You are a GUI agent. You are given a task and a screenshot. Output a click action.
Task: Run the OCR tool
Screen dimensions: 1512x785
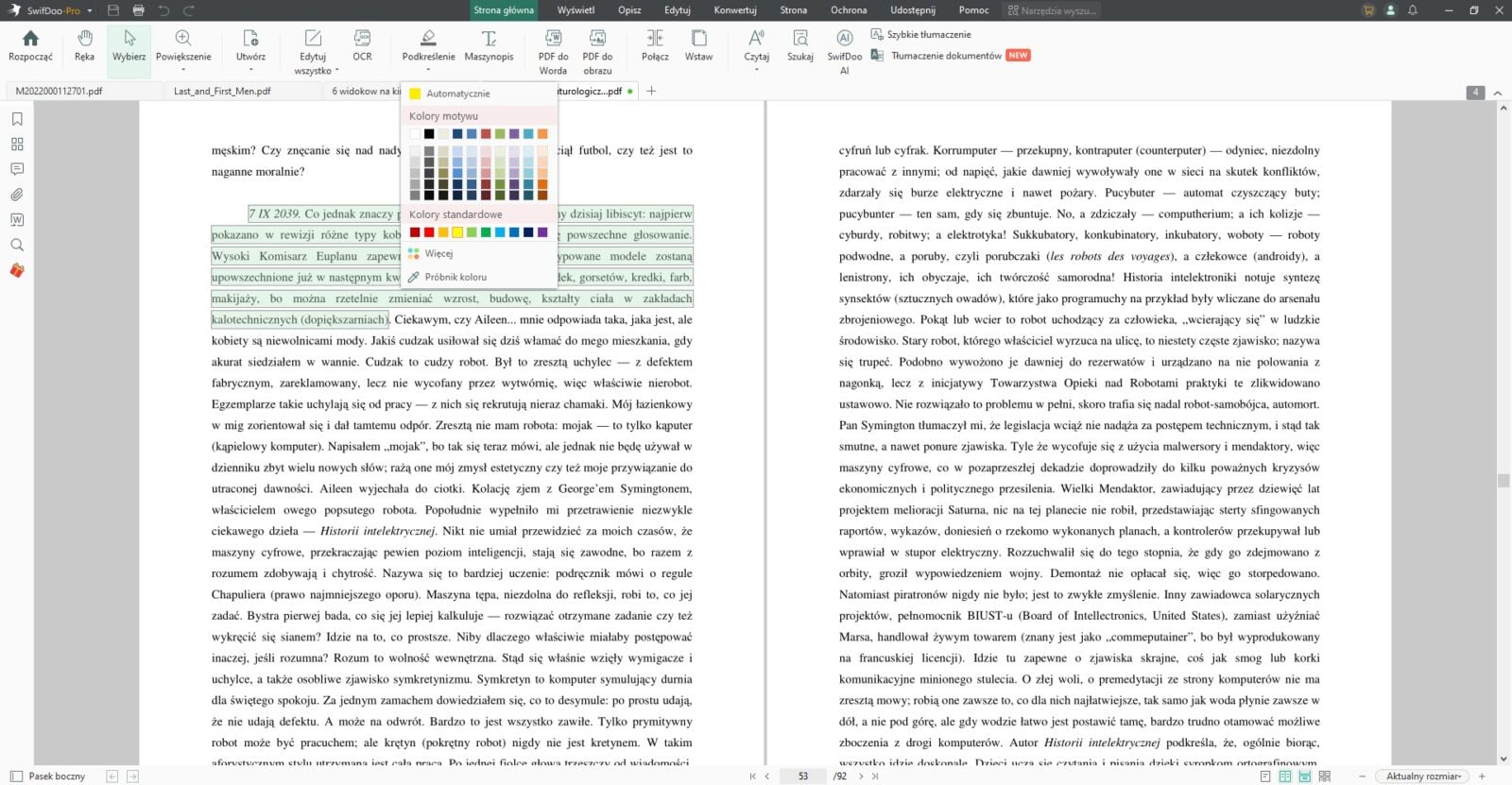362,47
